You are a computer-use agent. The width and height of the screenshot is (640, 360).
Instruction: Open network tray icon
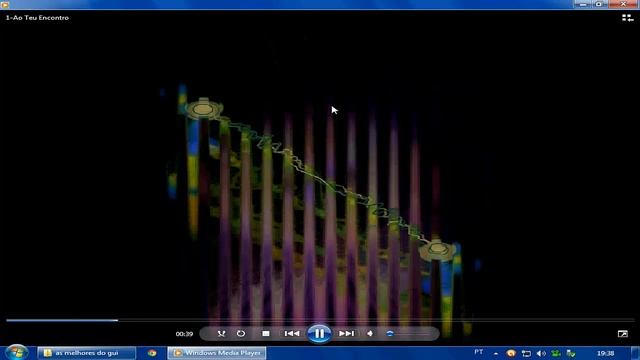[x=526, y=353]
